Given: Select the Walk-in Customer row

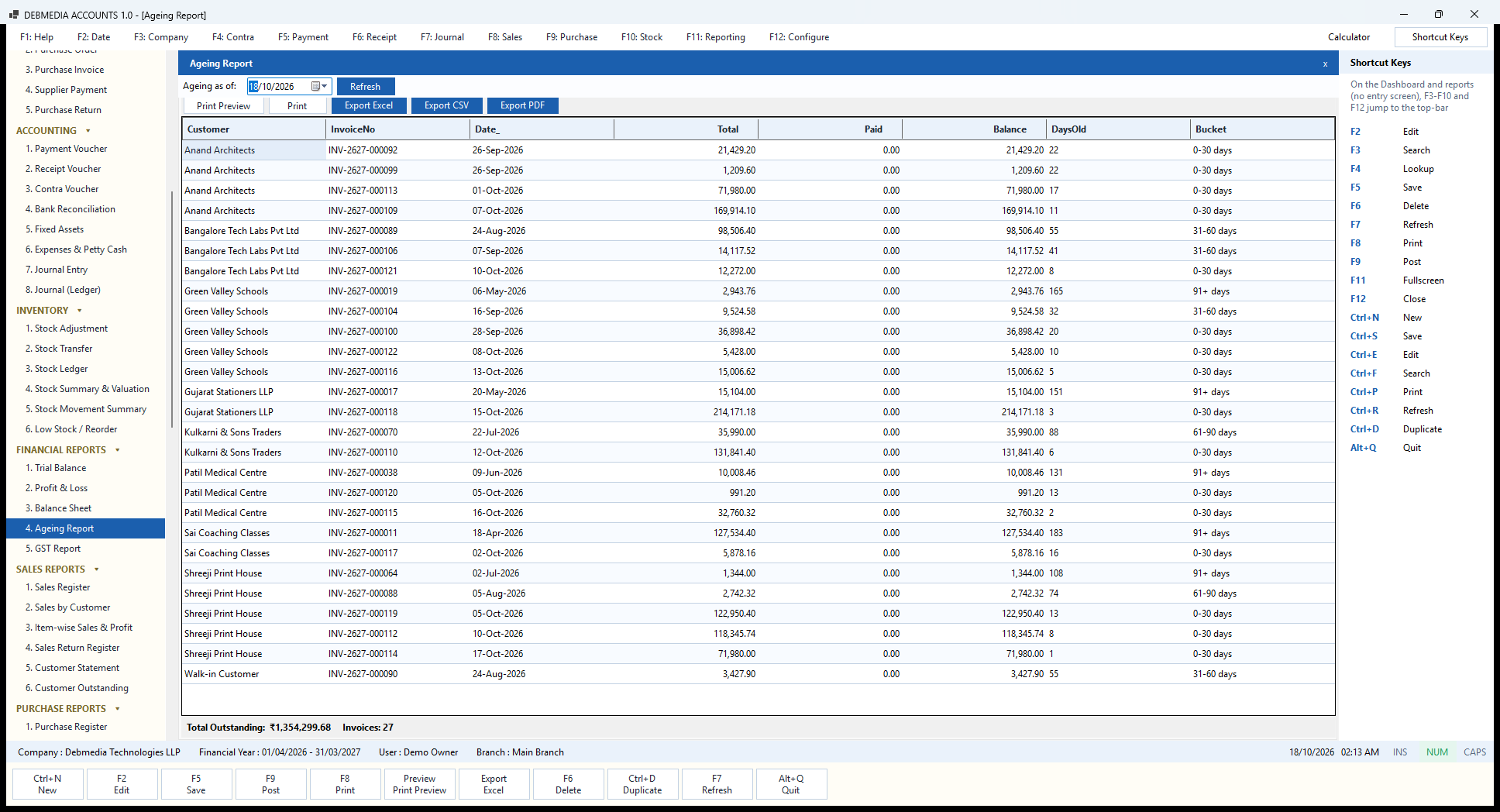Looking at the screenshot, I should [x=759, y=674].
